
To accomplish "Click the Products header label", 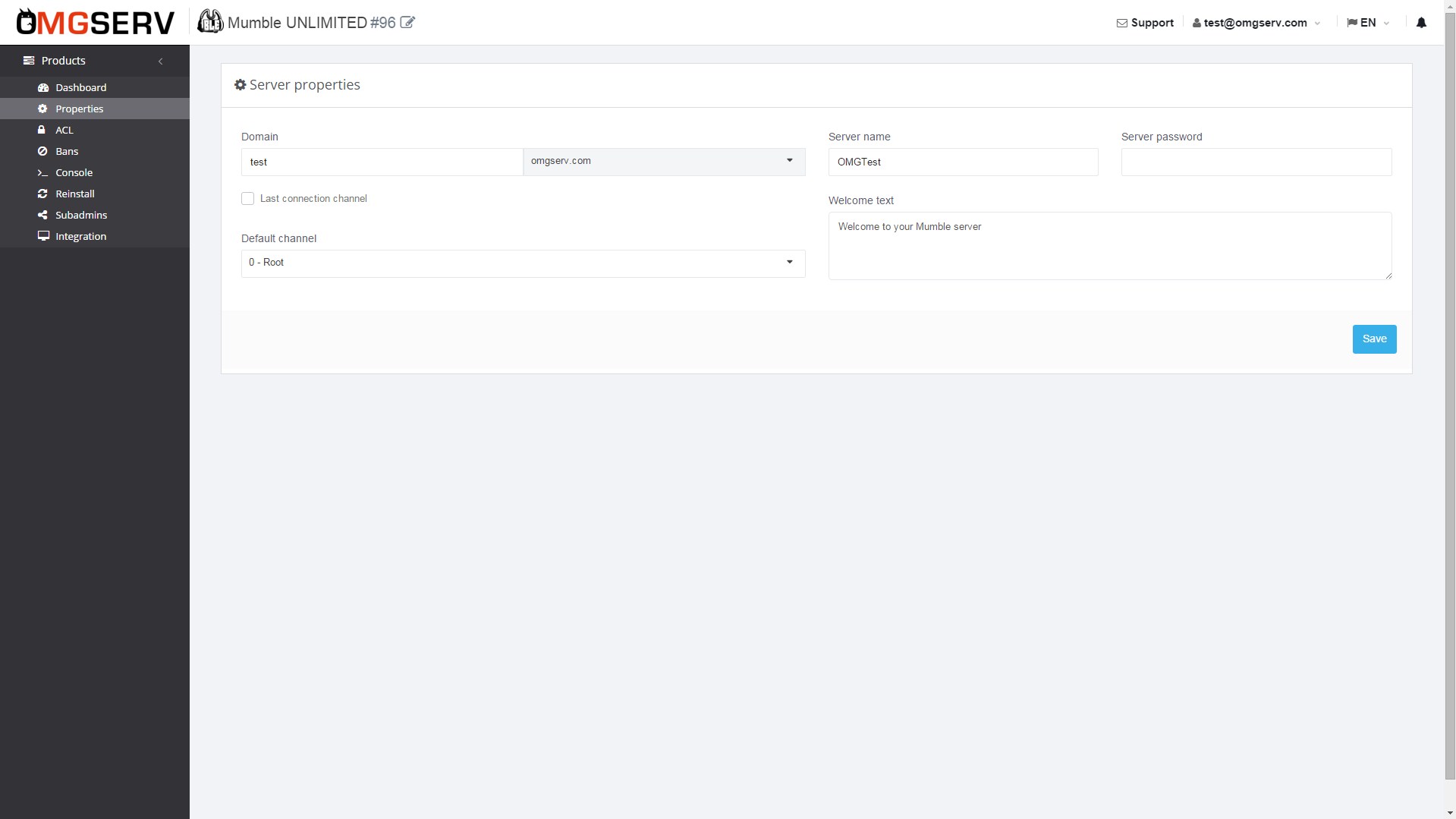I will coord(63,61).
